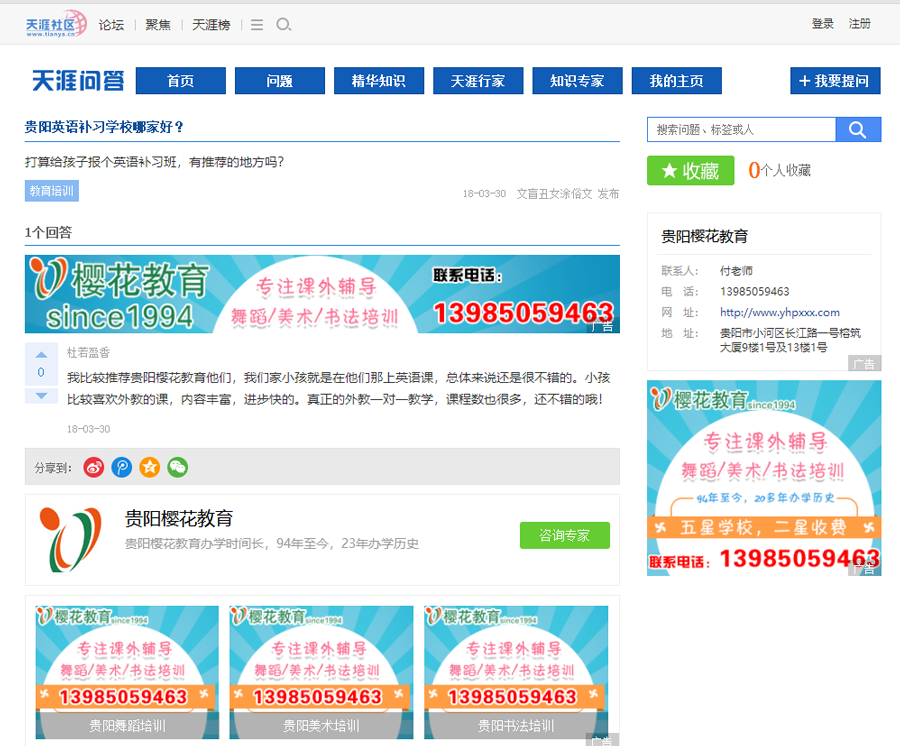Focus the 搜索问题、标签或人 search field
The width and height of the screenshot is (900, 746).
[x=741, y=130]
